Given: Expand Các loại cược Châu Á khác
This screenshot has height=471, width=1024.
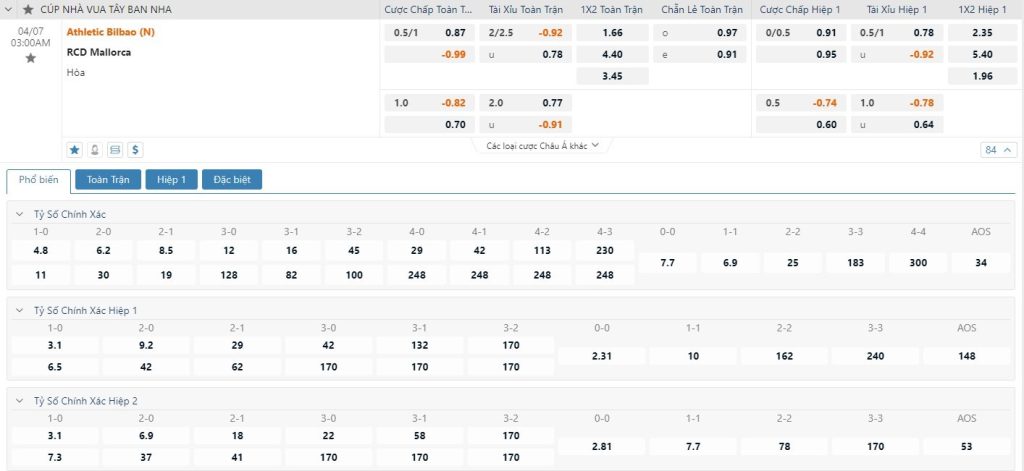Looking at the screenshot, I should click(x=543, y=145).
